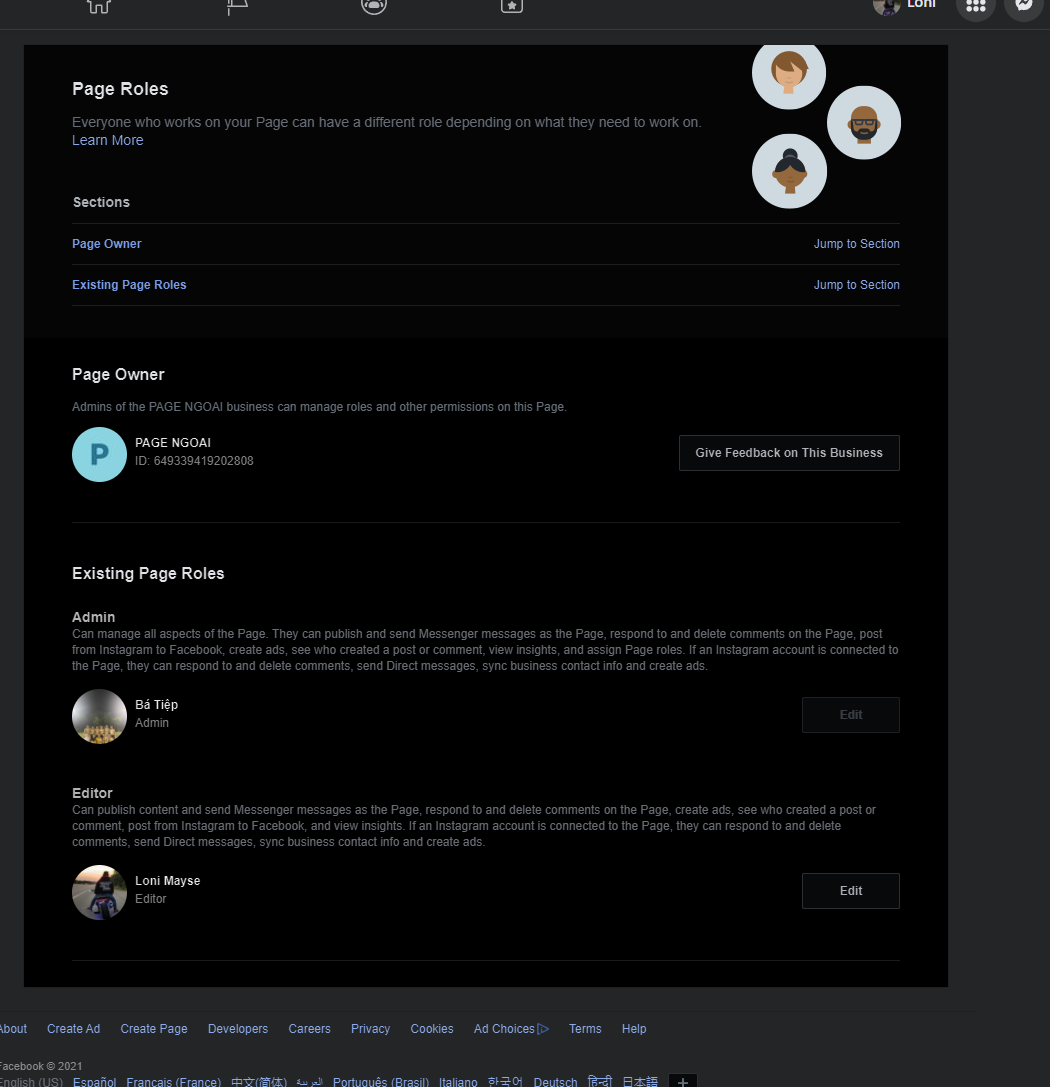Click the Editor role heading
The height and width of the screenshot is (1087, 1050).
point(92,793)
